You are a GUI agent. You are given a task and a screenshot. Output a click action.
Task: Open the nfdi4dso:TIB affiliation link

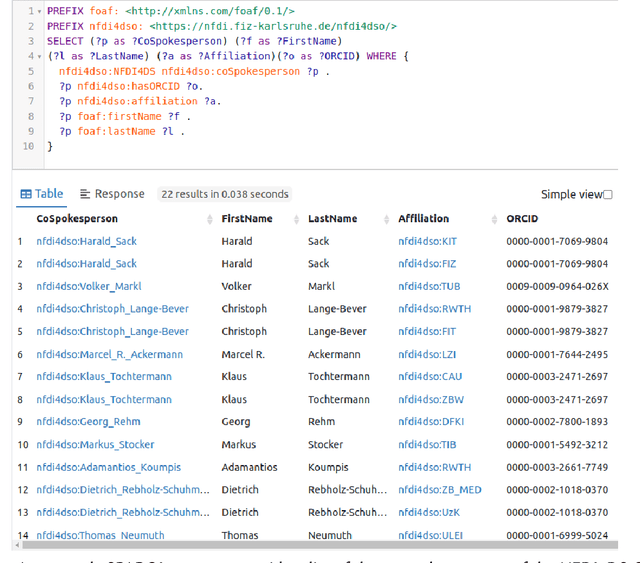(426, 445)
